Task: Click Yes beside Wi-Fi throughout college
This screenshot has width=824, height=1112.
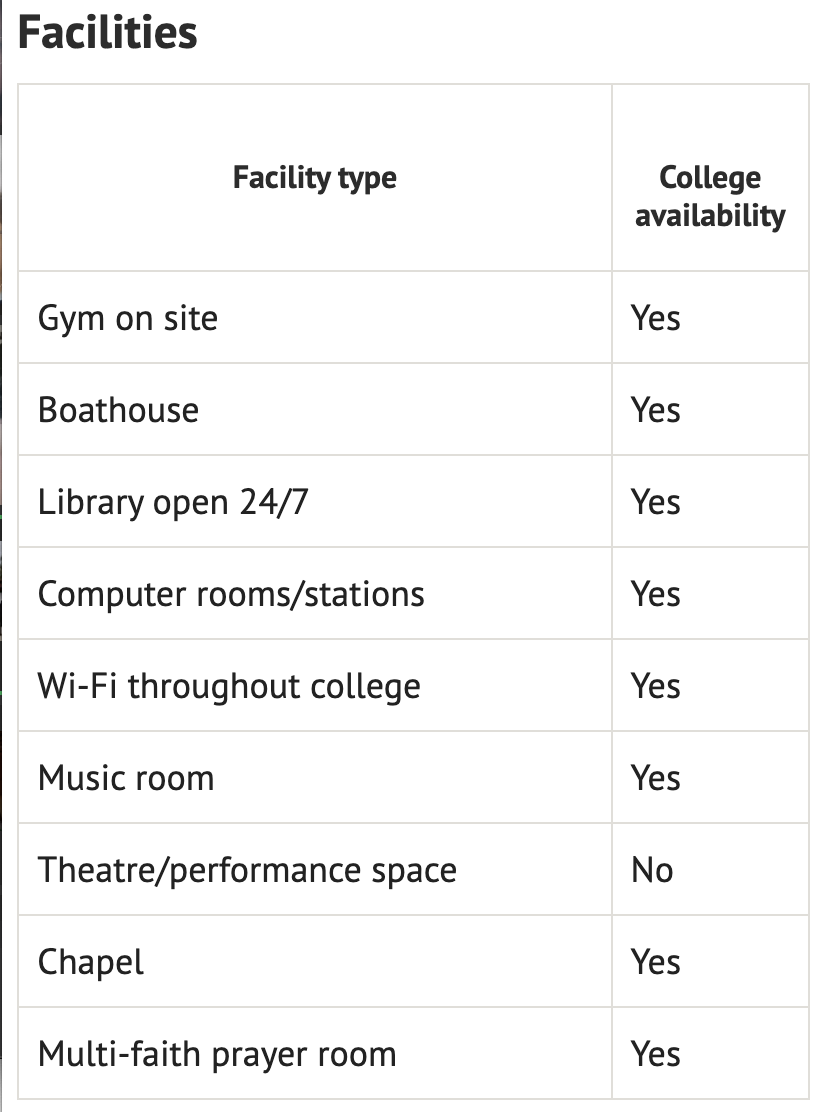Action: pos(656,686)
